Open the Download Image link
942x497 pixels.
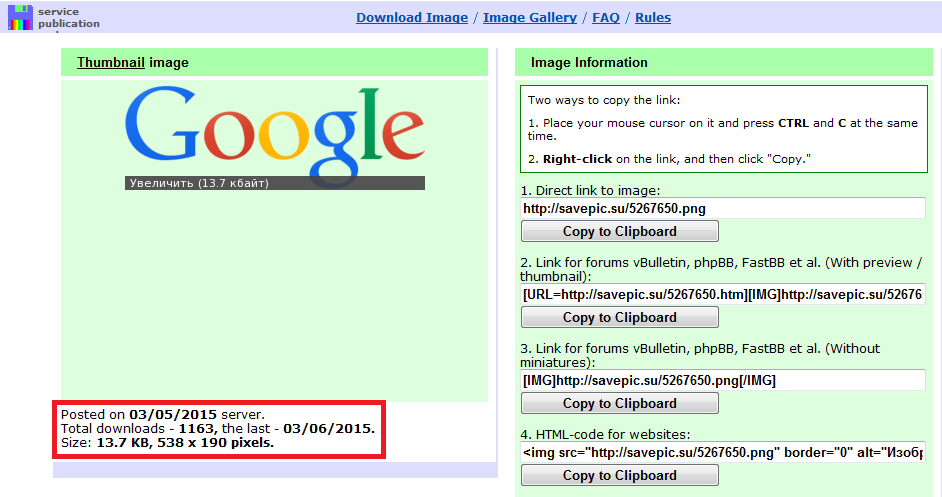pyautogui.click(x=411, y=17)
